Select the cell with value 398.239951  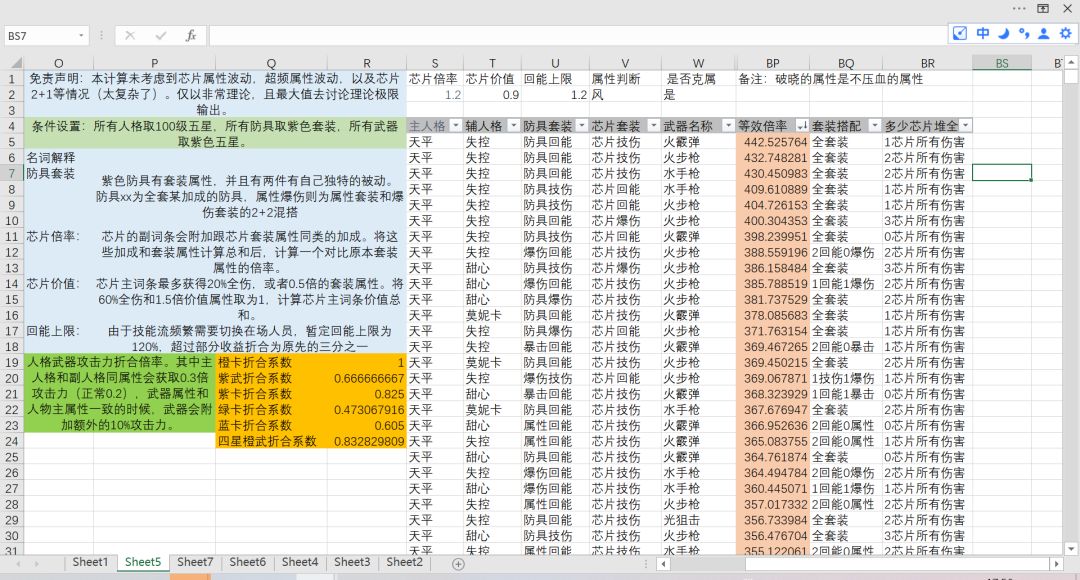tap(773, 236)
